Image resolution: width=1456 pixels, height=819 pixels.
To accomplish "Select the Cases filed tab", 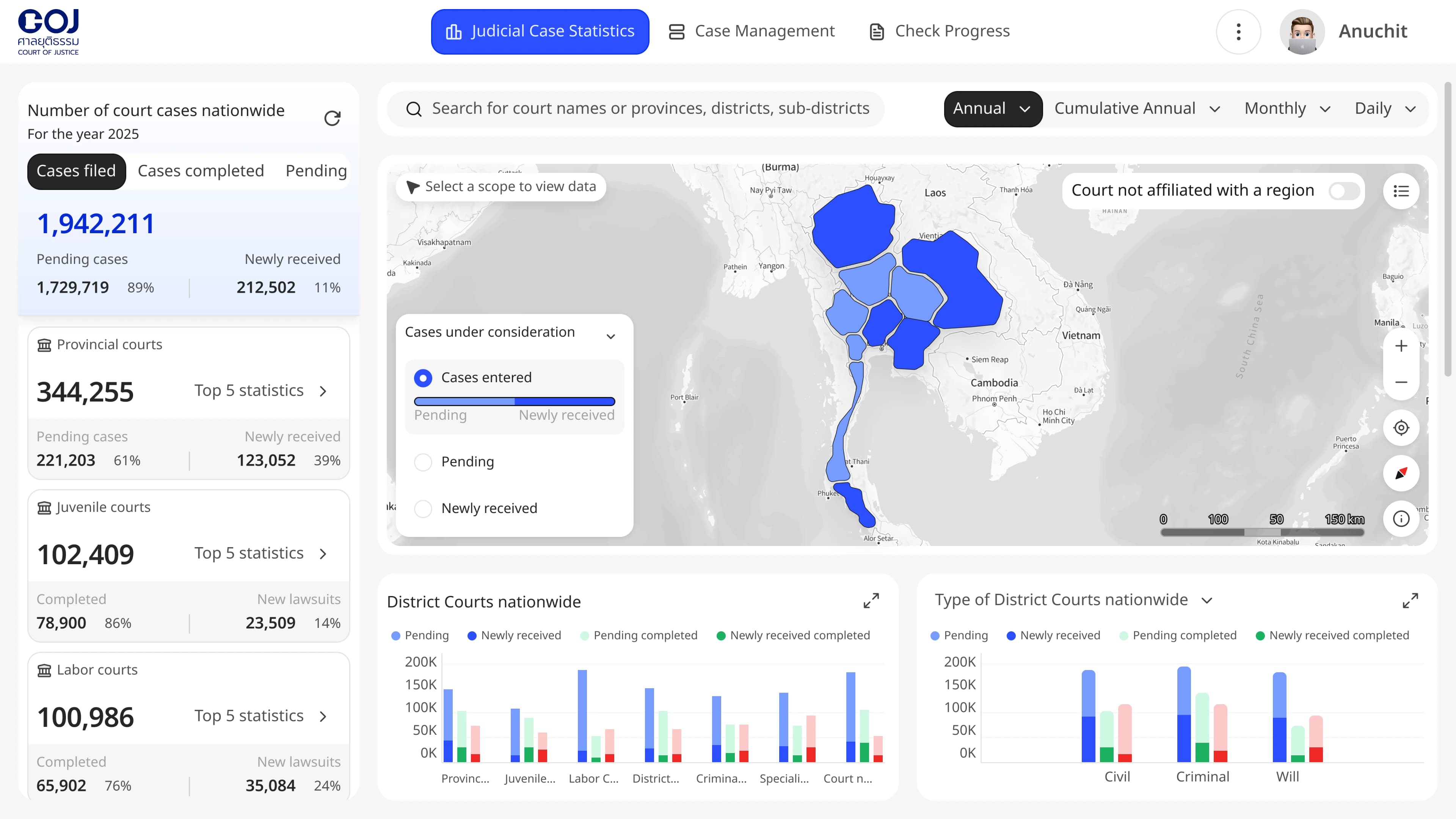I will (76, 171).
